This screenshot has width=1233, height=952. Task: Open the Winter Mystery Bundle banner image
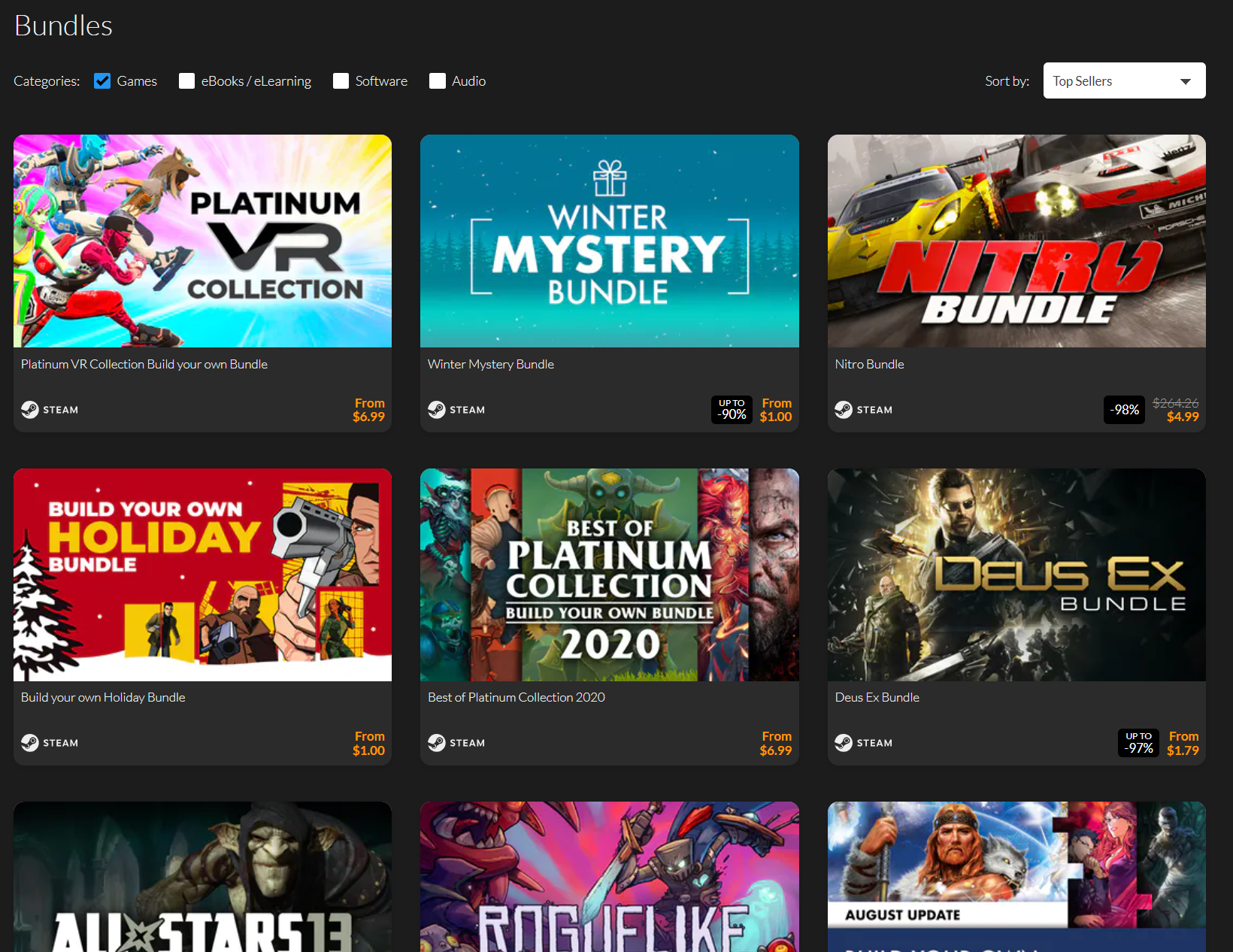609,241
